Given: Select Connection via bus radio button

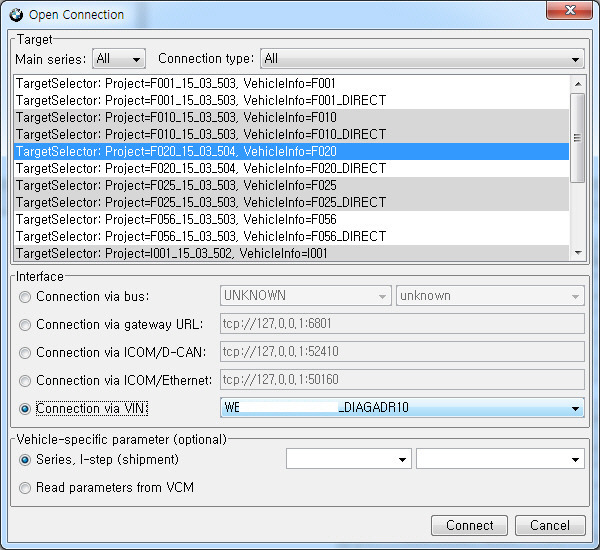Looking at the screenshot, I should pyautogui.click(x=25, y=297).
